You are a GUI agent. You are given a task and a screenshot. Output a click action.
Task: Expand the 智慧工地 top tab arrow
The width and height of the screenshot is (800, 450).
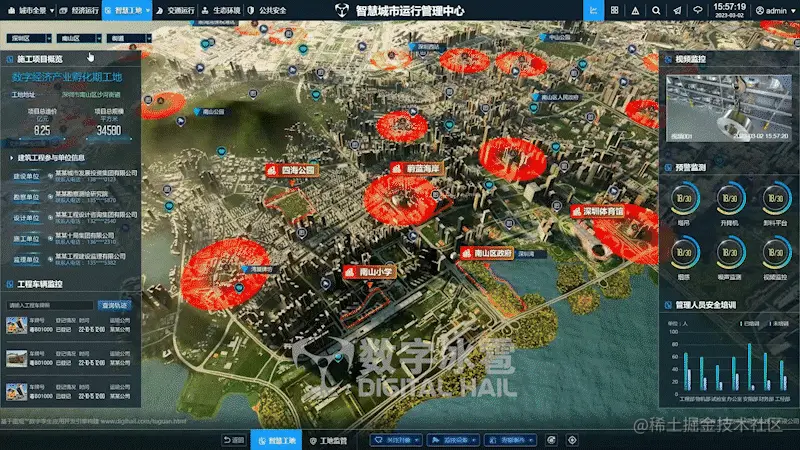click(x=148, y=11)
